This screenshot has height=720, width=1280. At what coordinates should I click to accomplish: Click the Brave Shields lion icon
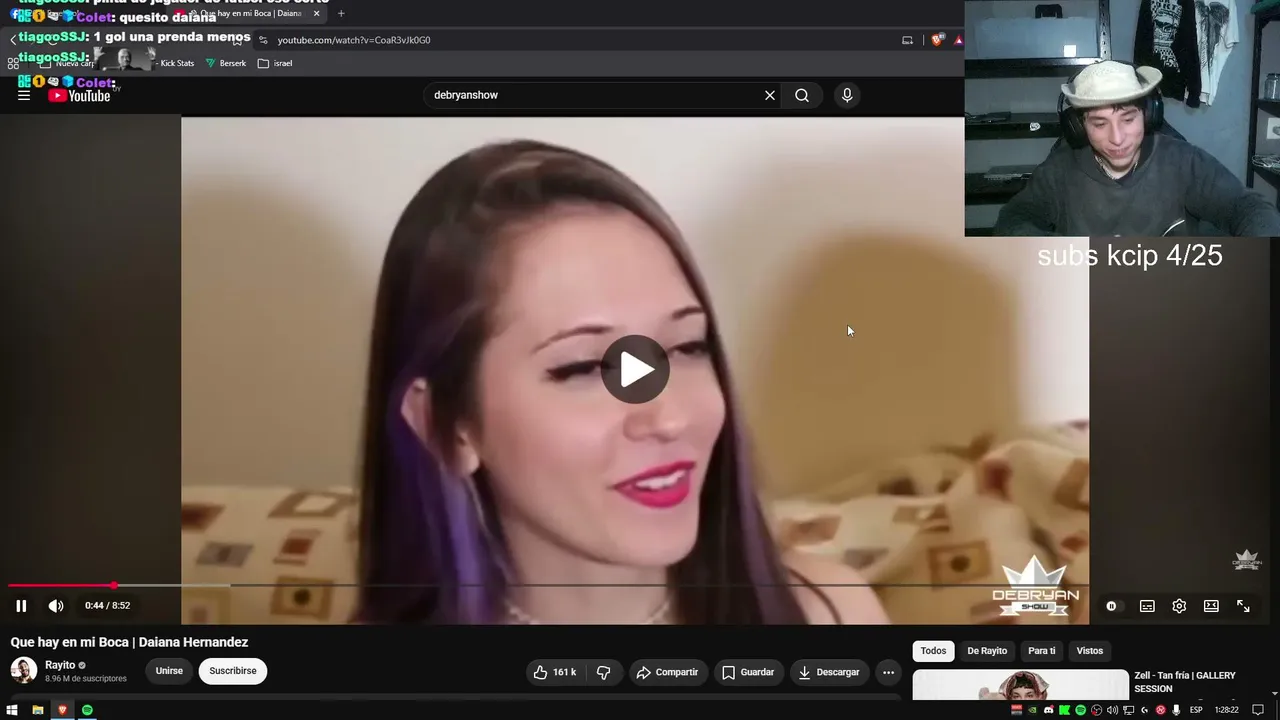(937, 40)
